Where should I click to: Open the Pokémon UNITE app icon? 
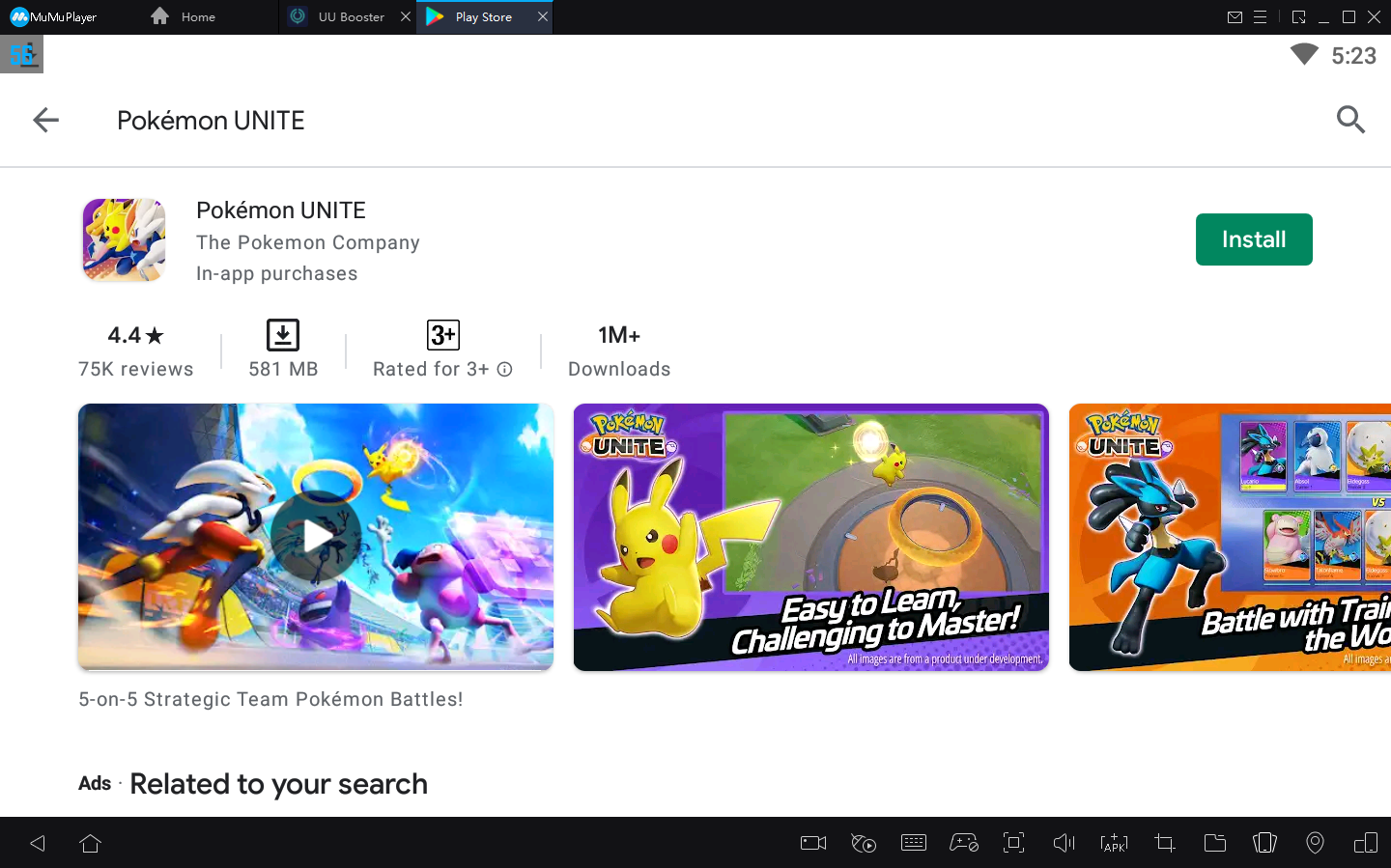pyautogui.click(x=124, y=239)
